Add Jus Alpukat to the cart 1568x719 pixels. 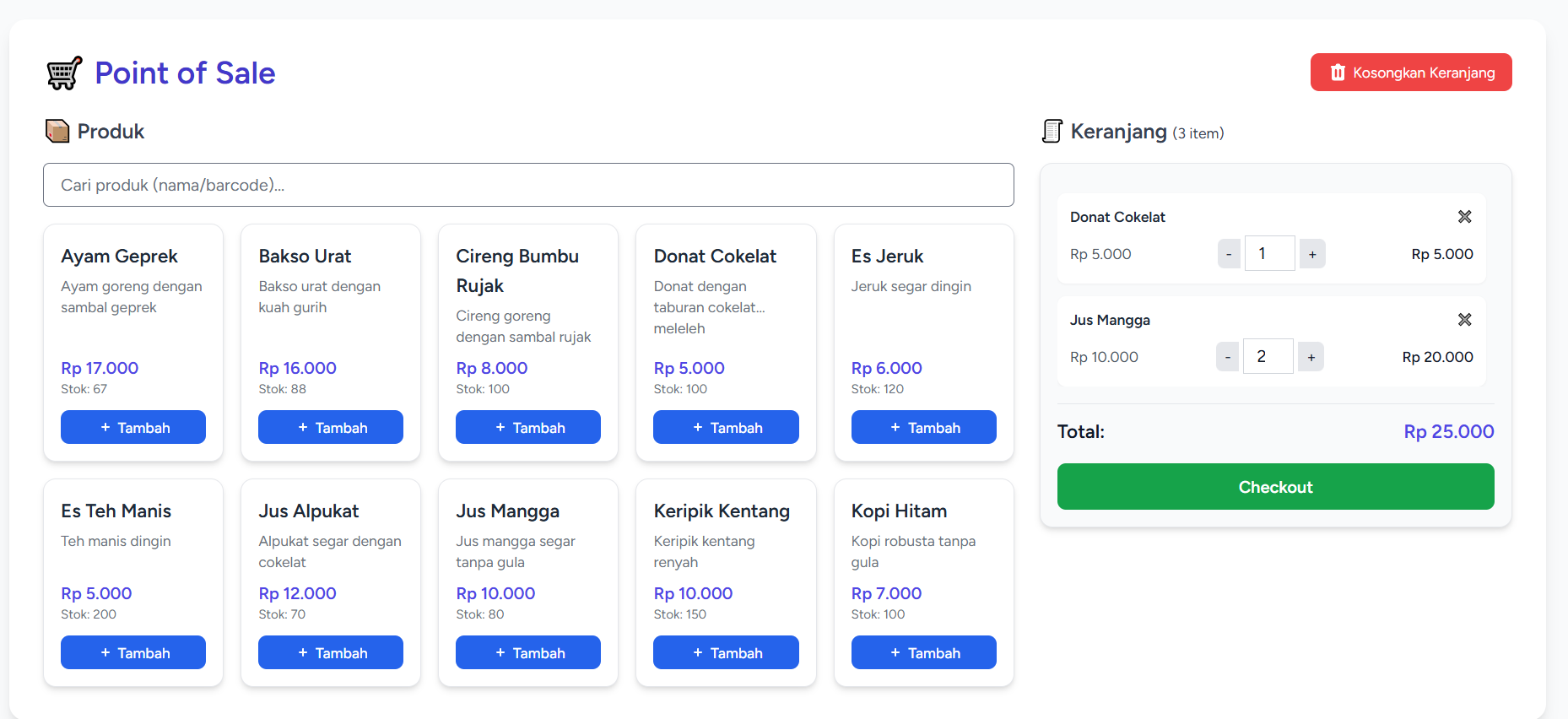[x=331, y=652]
